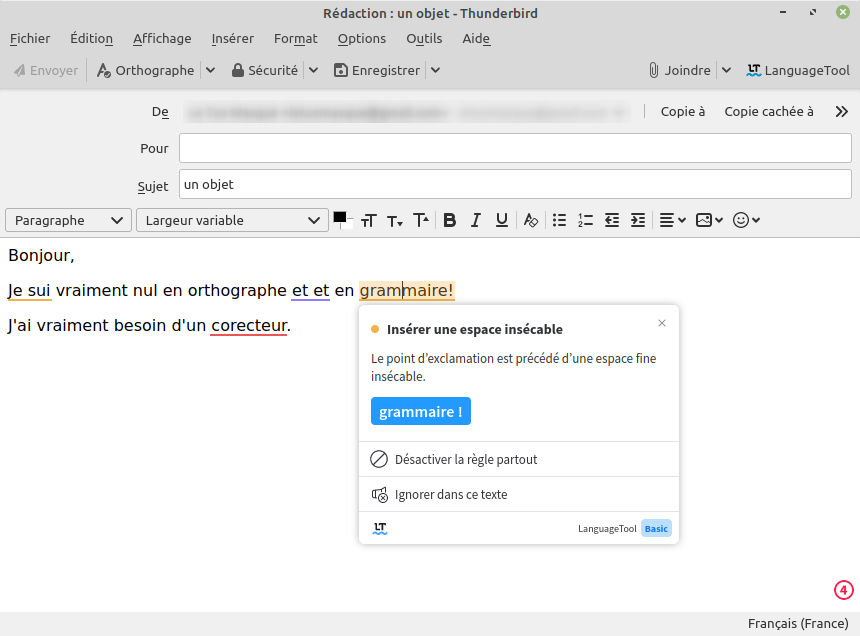The image size is (860, 636).
Task: Apply bulleted list
Action: pos(559,220)
